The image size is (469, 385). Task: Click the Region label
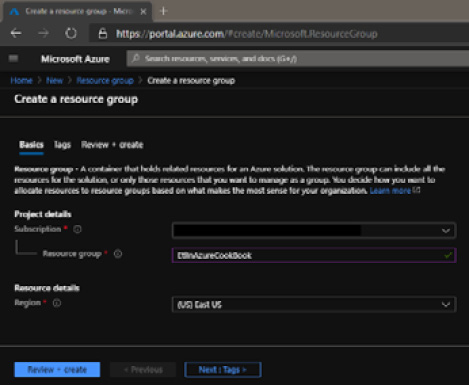click(x=27, y=303)
